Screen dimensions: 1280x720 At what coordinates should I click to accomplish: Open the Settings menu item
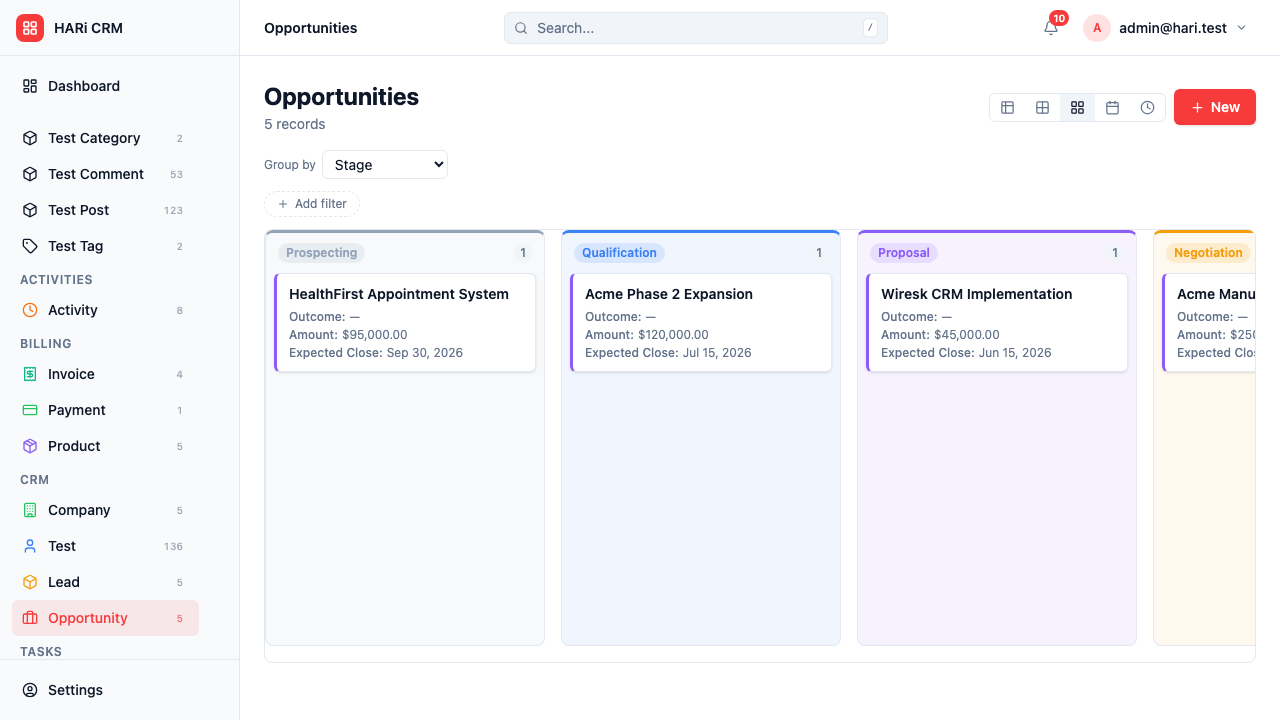click(x=75, y=690)
